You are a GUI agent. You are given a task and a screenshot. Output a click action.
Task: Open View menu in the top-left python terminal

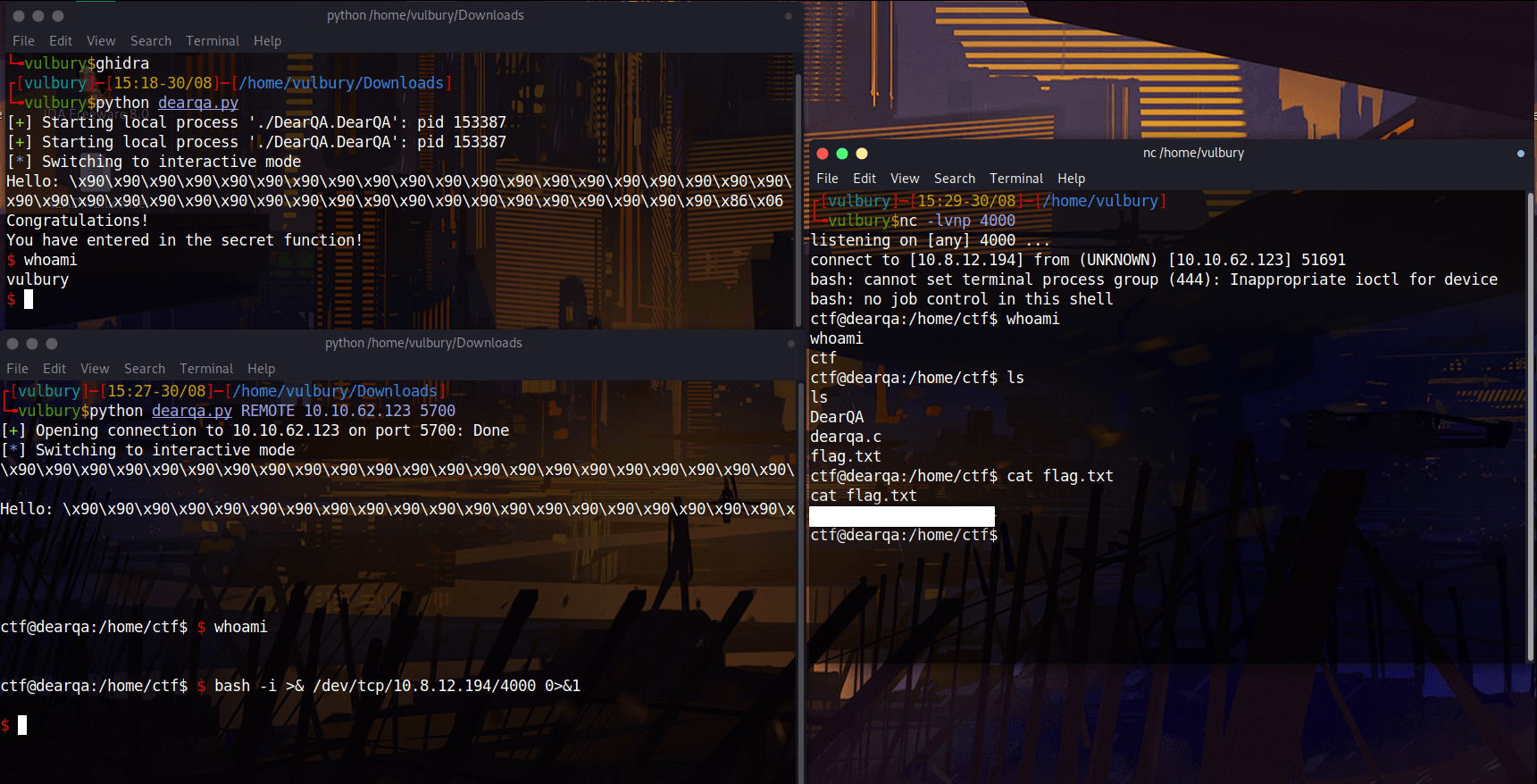pos(101,41)
